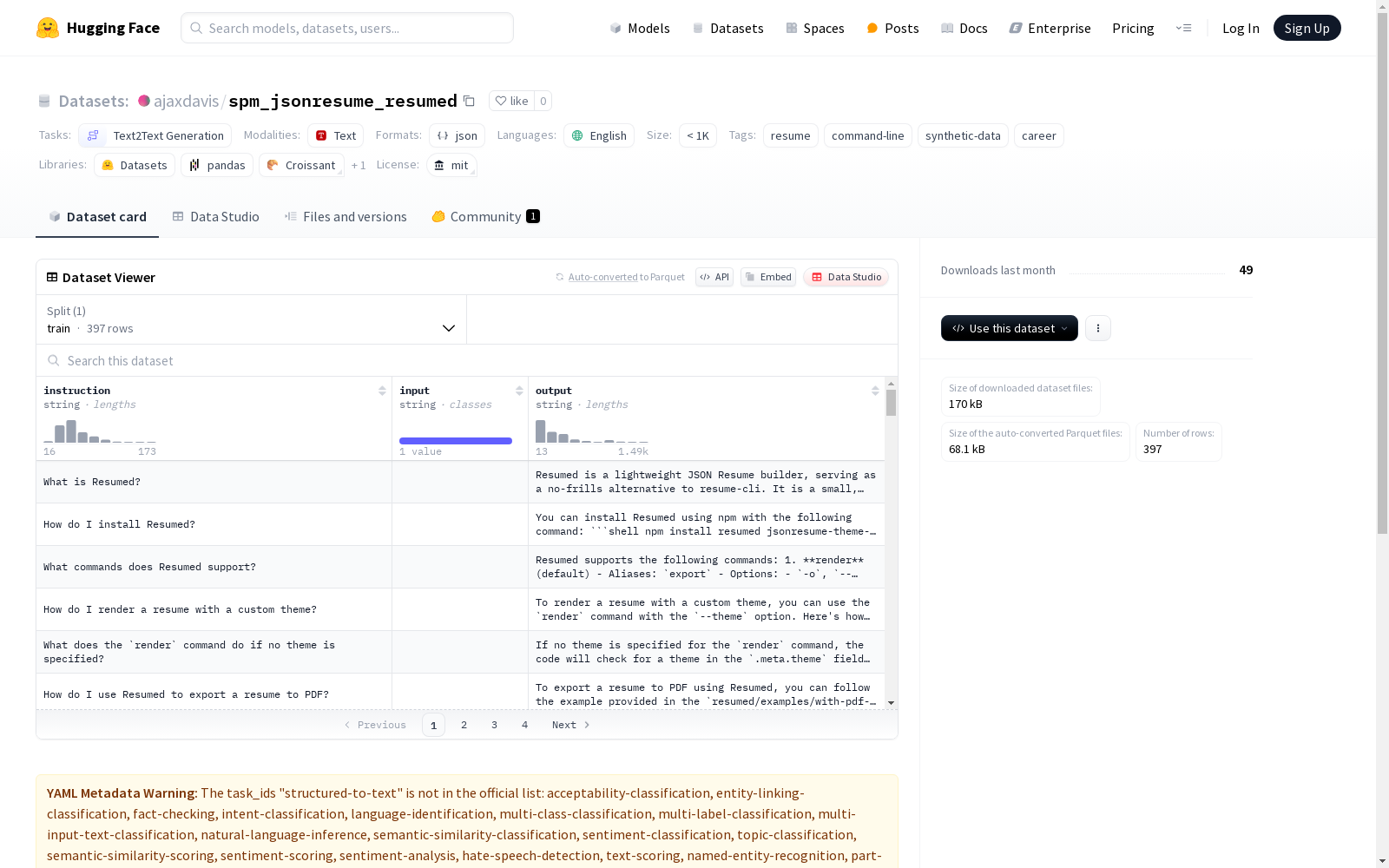The width and height of the screenshot is (1389, 868).
Task: Open Models in the top navigation
Action: 640,28
